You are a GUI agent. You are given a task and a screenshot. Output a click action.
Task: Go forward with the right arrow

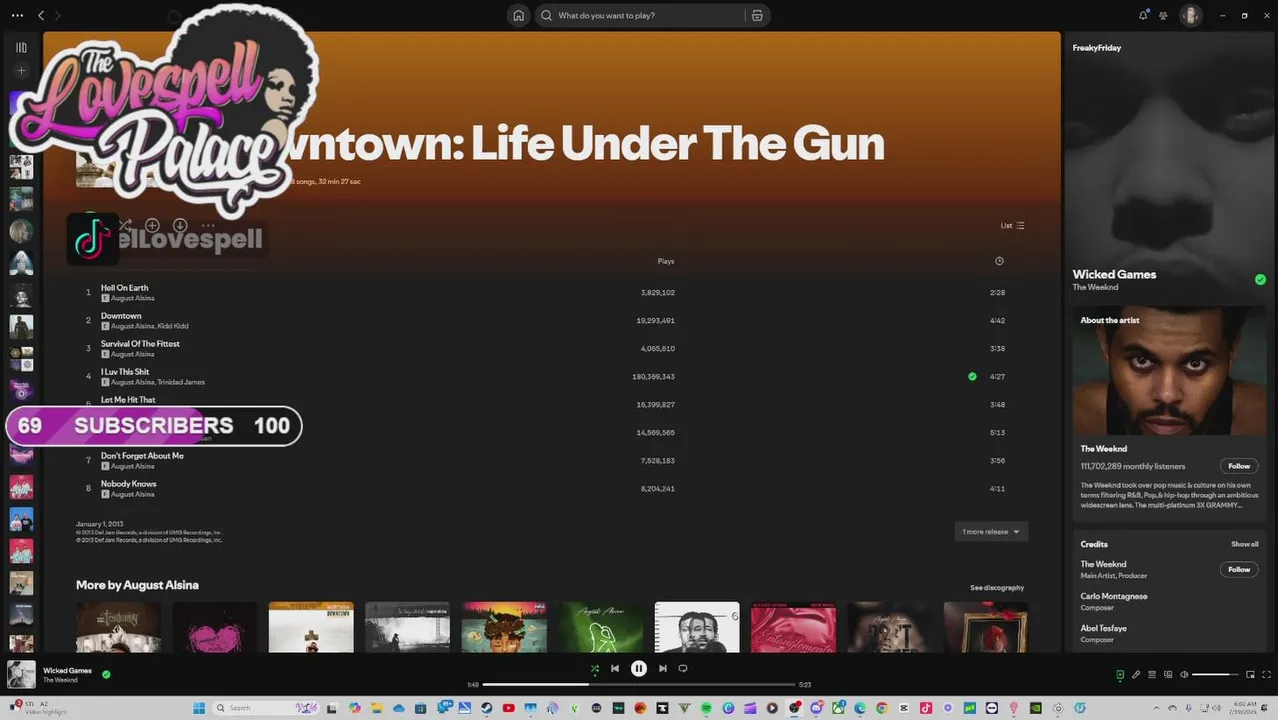(x=57, y=15)
